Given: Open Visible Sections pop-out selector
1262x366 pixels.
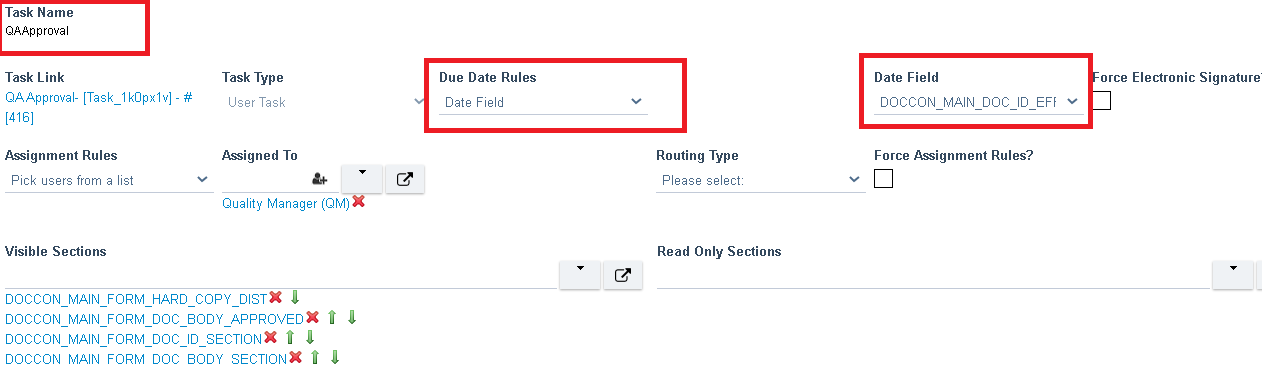Looking at the screenshot, I should coord(622,275).
